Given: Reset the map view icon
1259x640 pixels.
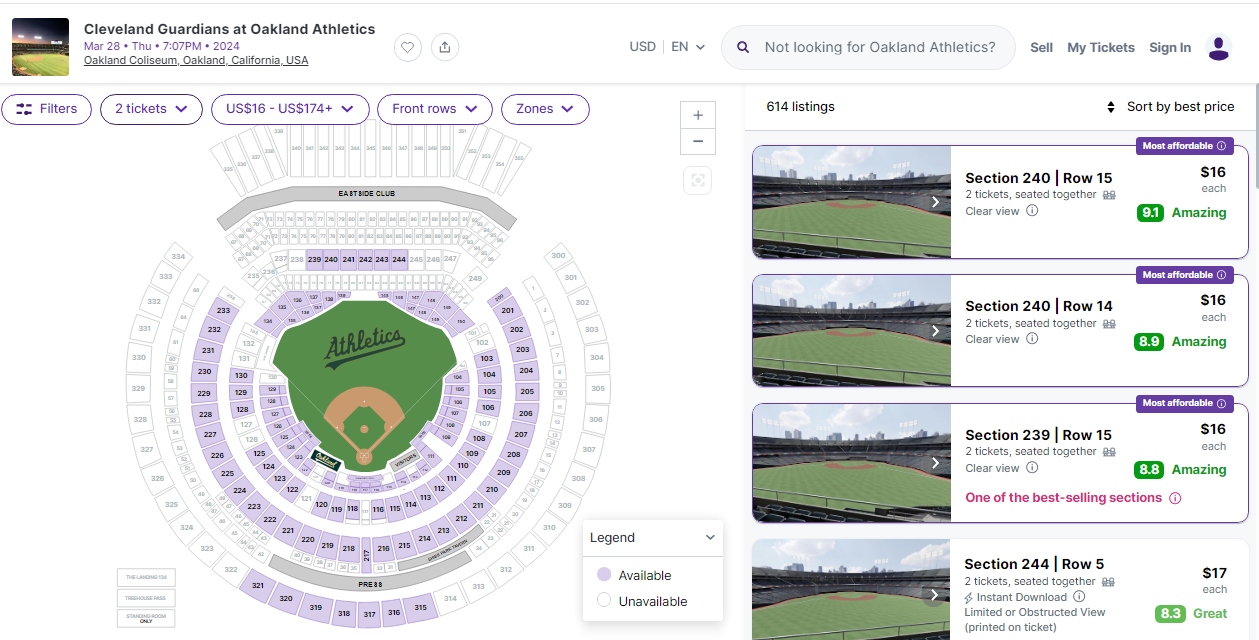Looking at the screenshot, I should (x=697, y=180).
